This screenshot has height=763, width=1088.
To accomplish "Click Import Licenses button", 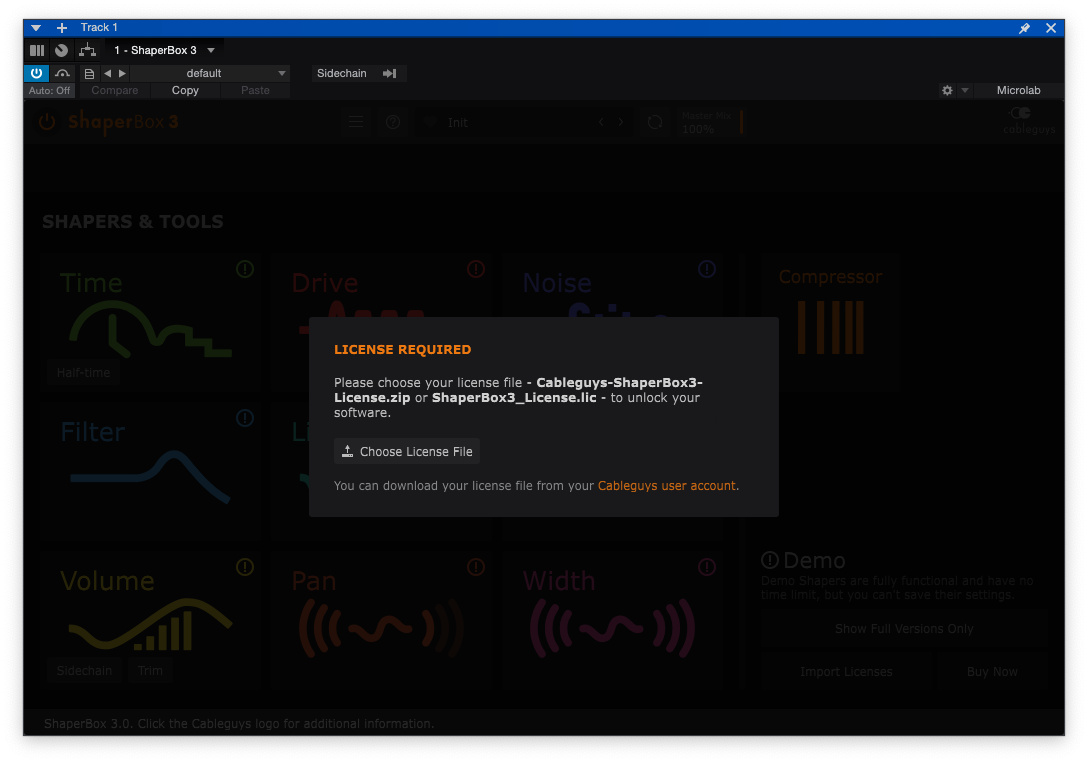I will (x=846, y=671).
